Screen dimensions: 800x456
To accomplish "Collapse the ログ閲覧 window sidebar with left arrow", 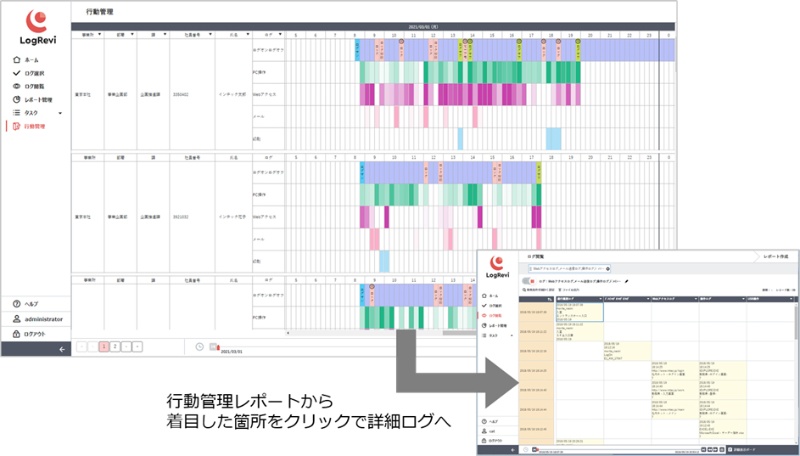I will click(513, 450).
